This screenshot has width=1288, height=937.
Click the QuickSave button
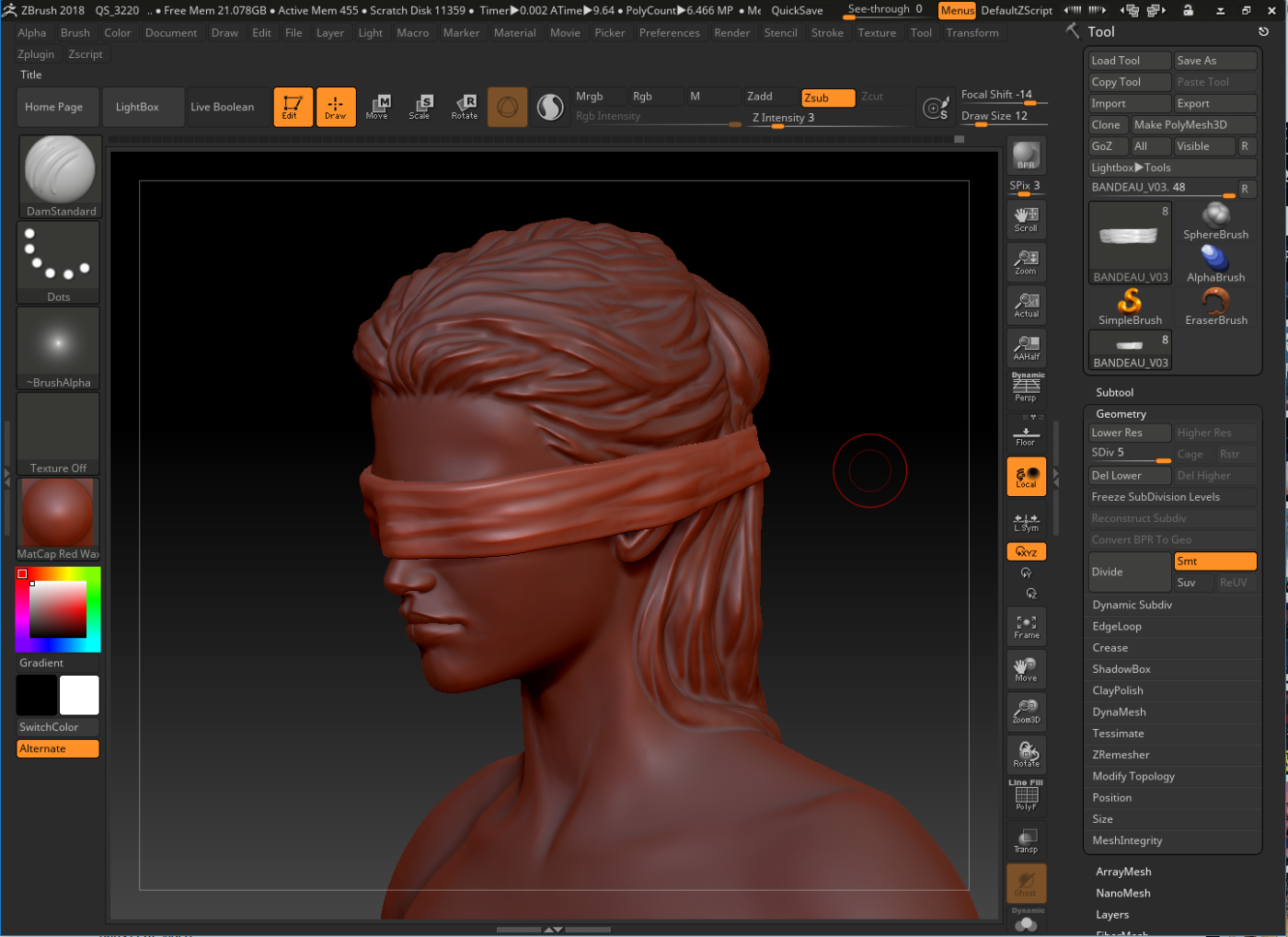[797, 10]
